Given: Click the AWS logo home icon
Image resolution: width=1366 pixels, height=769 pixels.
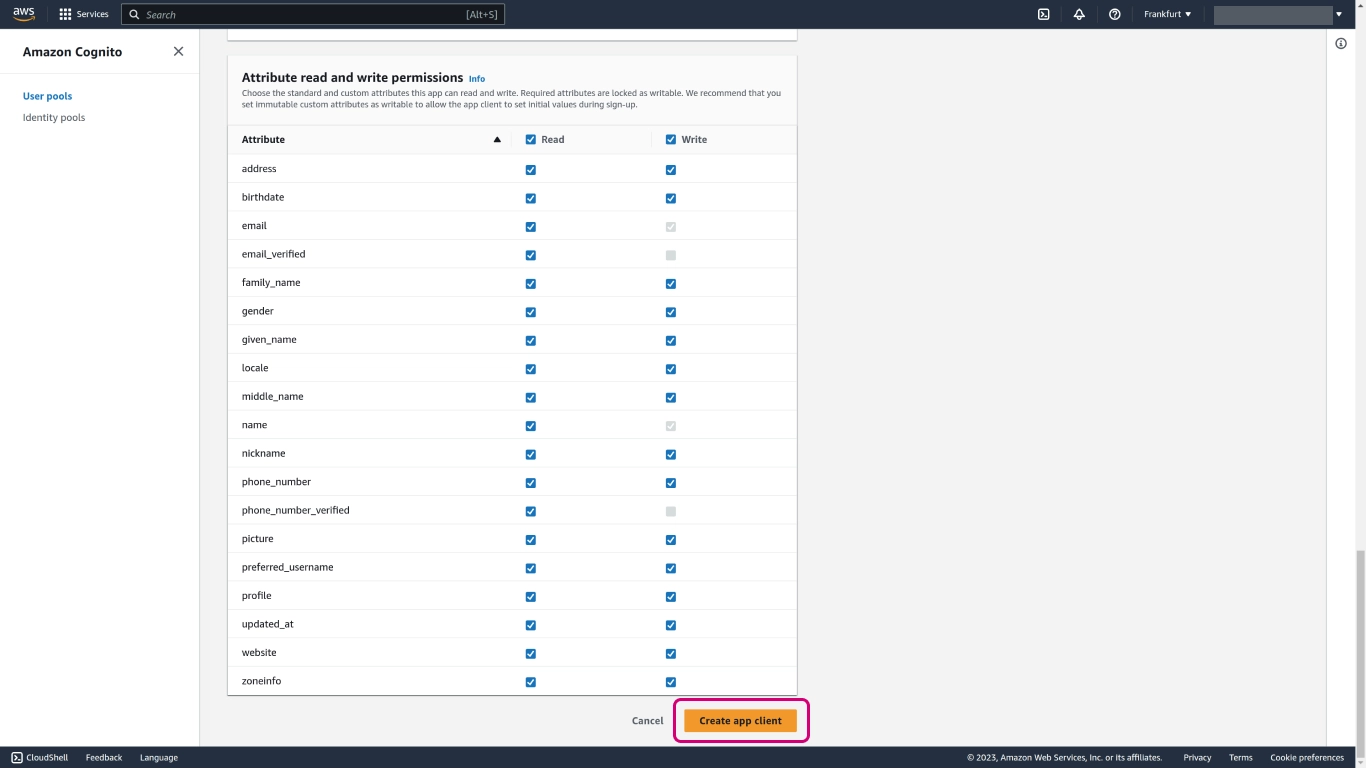Looking at the screenshot, I should pyautogui.click(x=23, y=14).
